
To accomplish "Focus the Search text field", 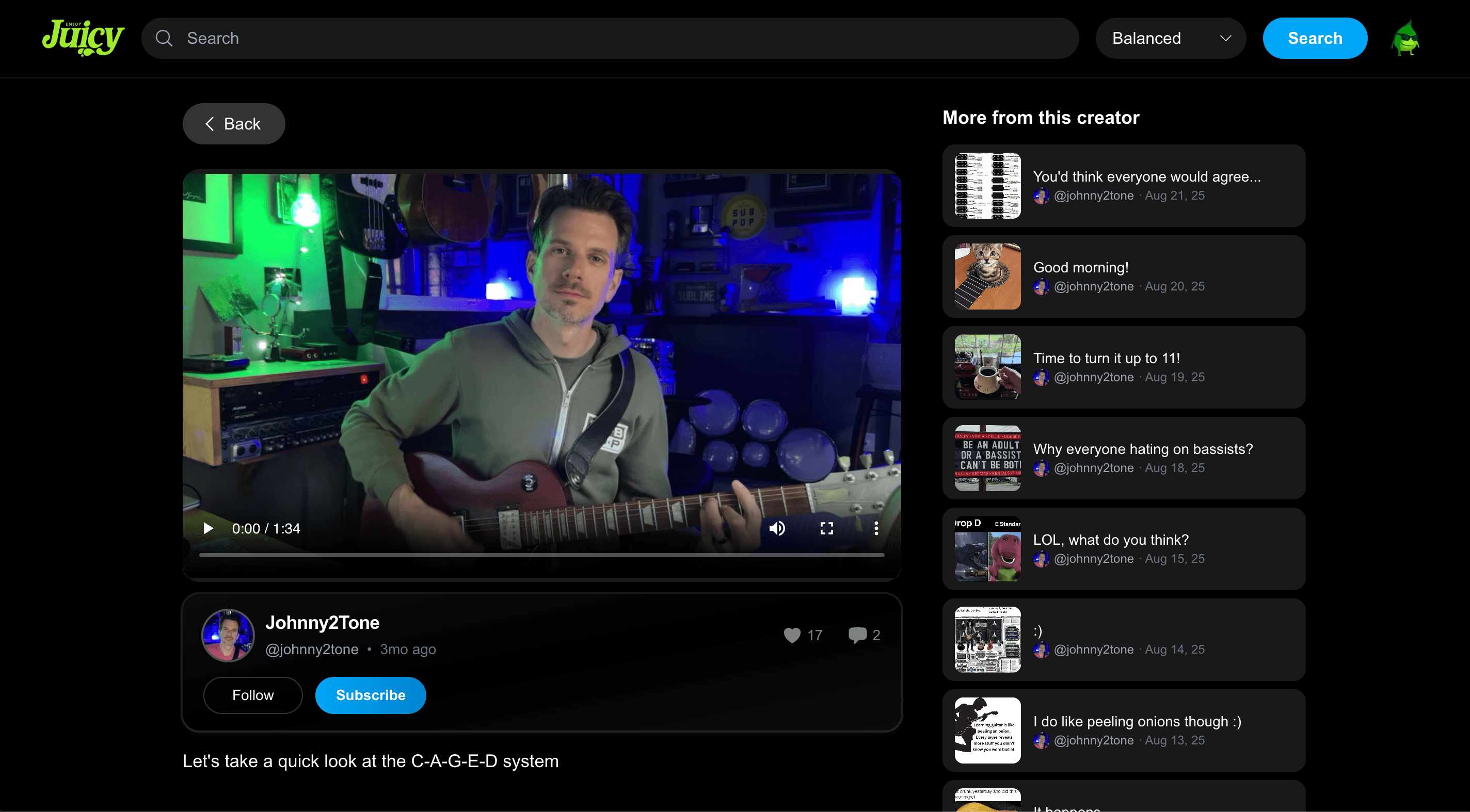I will [610, 38].
